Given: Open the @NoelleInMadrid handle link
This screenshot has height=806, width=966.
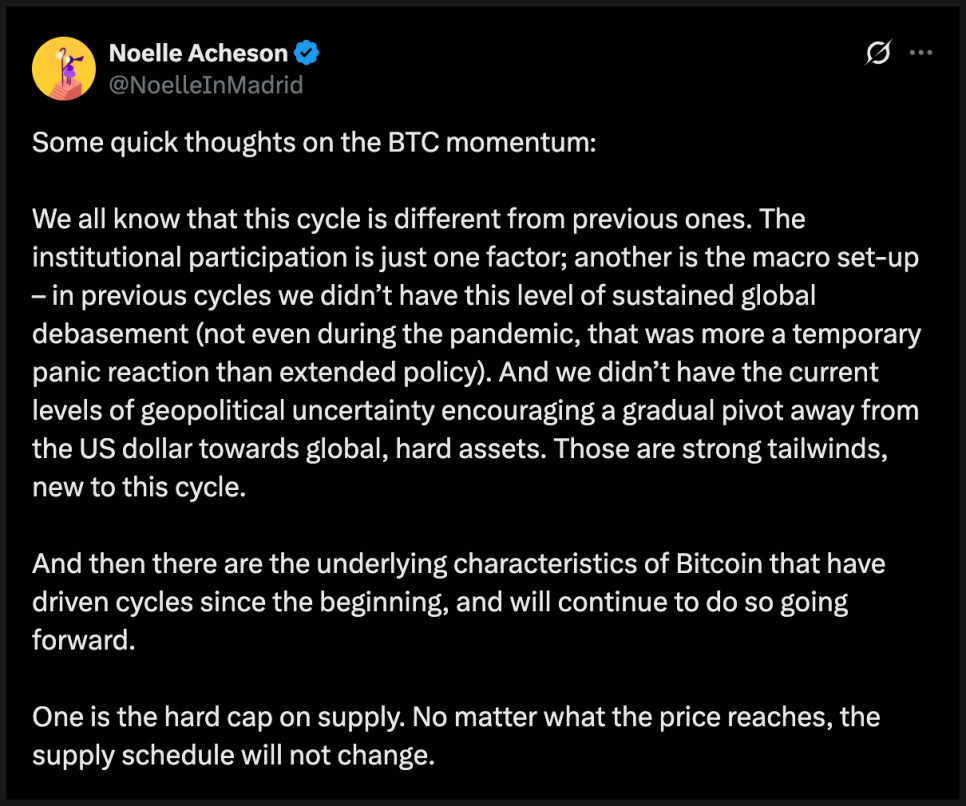Looking at the screenshot, I should point(204,85).
